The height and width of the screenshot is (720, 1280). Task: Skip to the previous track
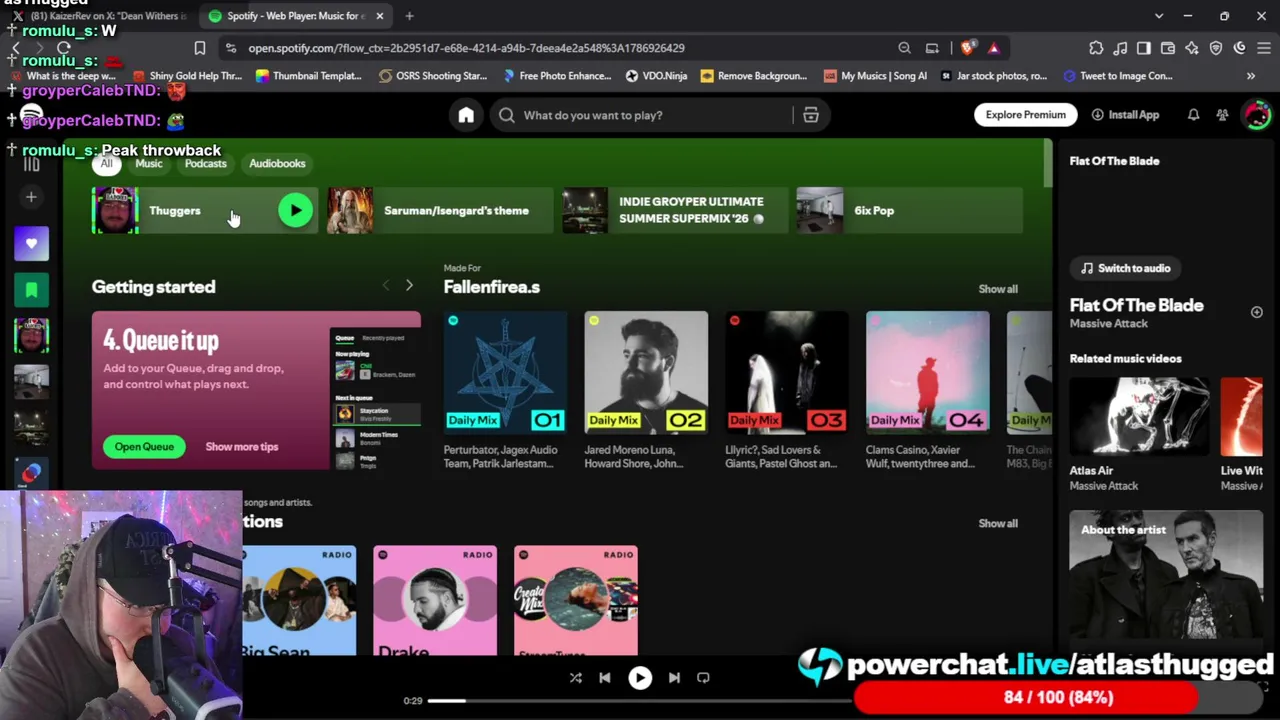click(605, 678)
